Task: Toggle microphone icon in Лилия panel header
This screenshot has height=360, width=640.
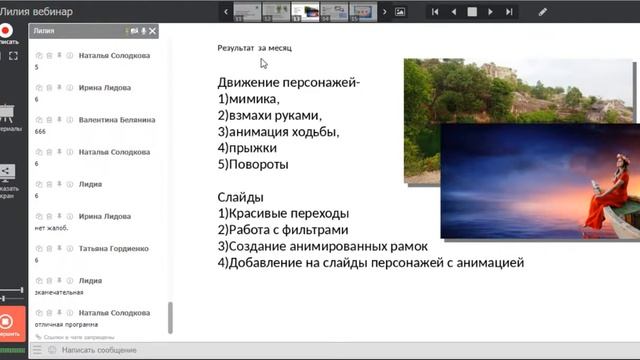Action: click(143, 31)
